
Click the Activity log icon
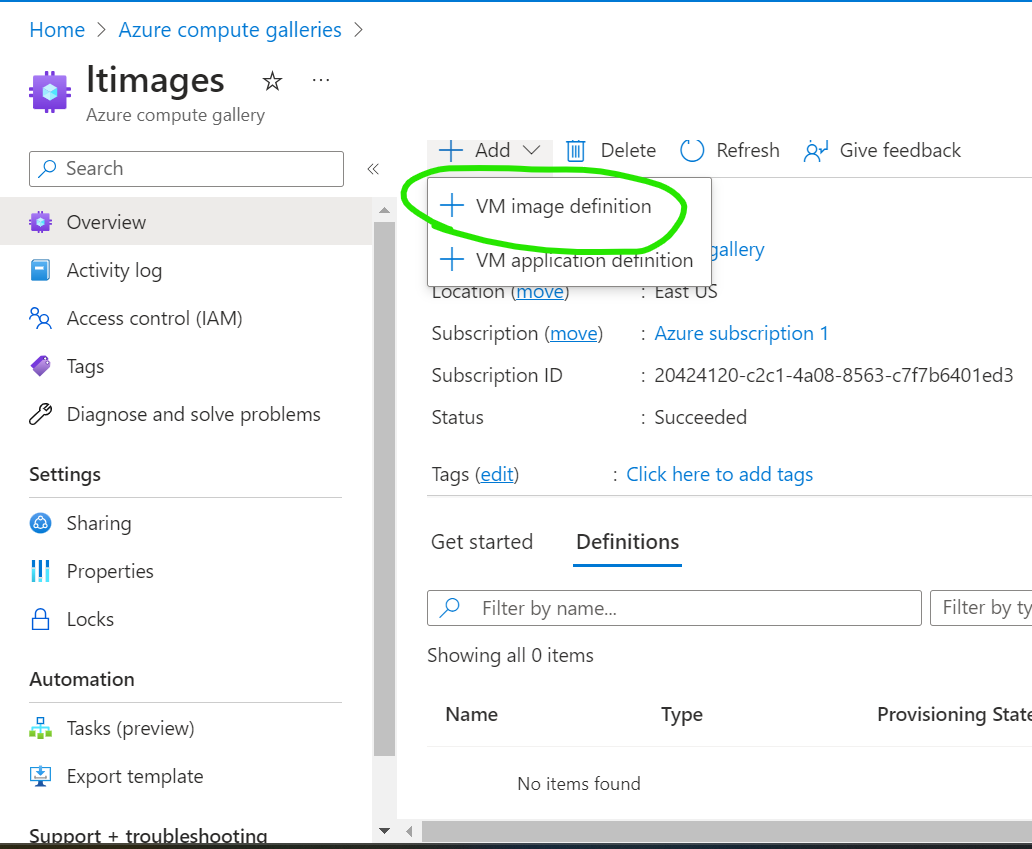click(41, 270)
